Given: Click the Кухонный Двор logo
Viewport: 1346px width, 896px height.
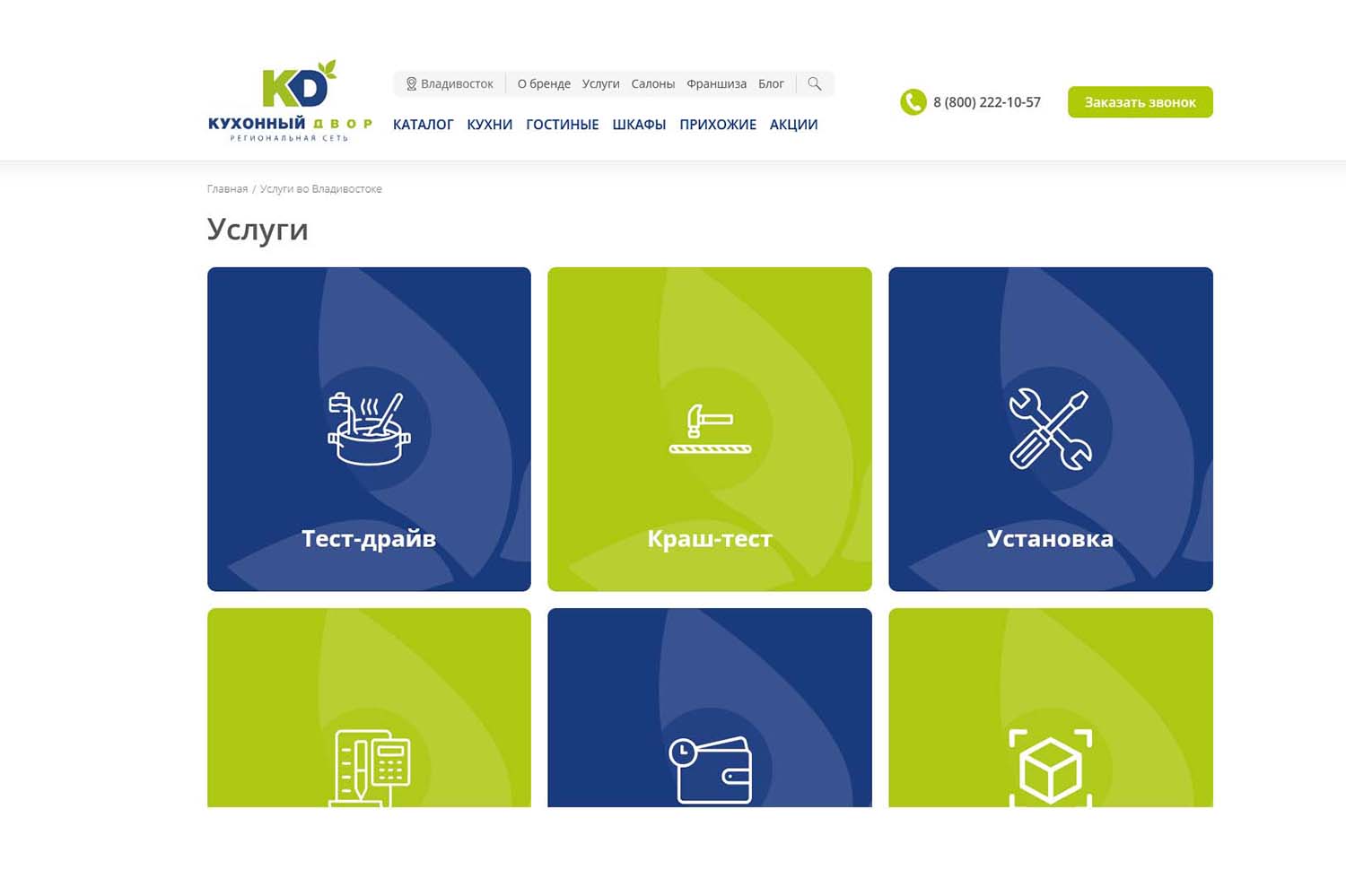Looking at the screenshot, I should 290,101.
